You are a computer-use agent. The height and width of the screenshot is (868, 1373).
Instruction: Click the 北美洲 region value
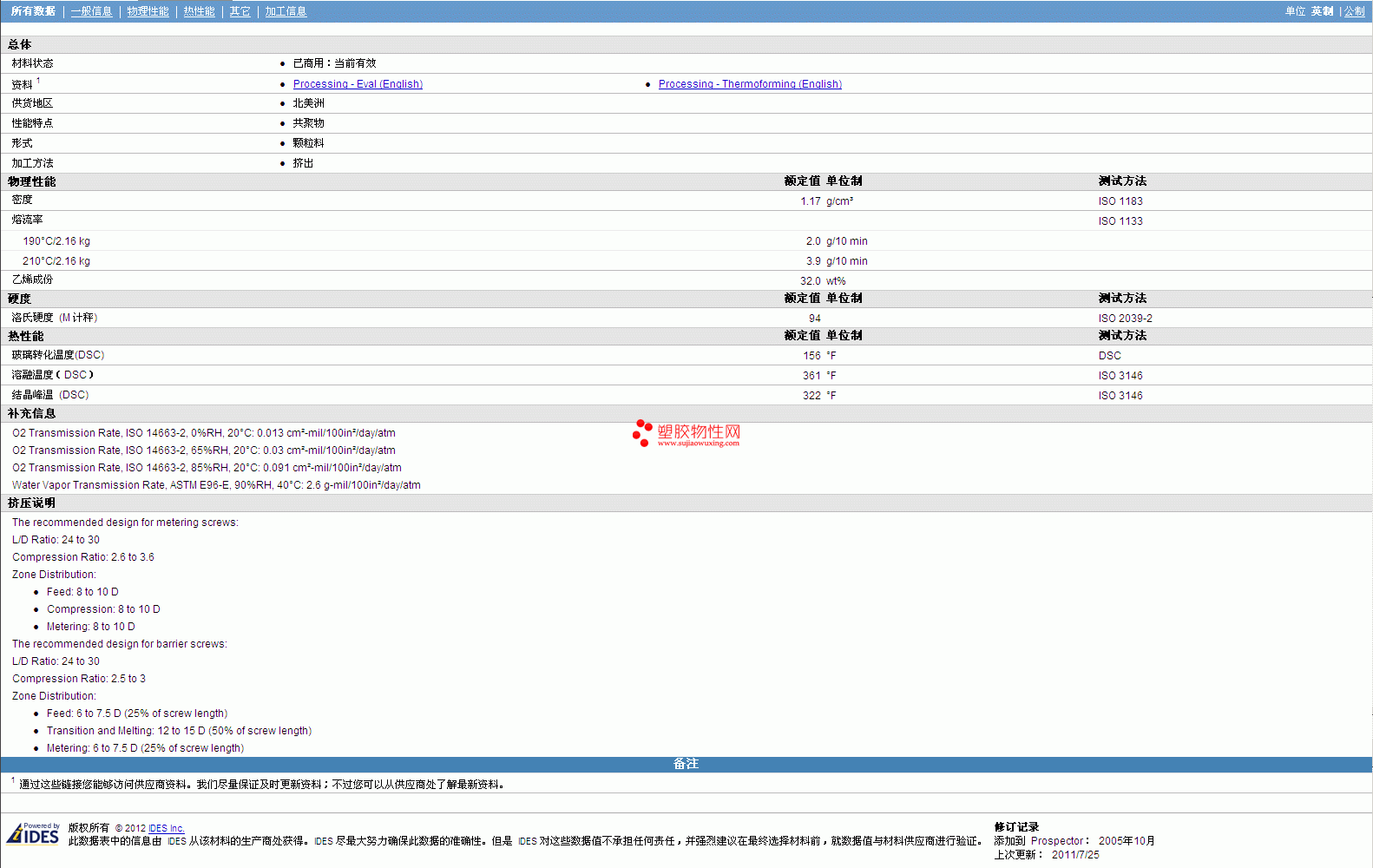[308, 103]
